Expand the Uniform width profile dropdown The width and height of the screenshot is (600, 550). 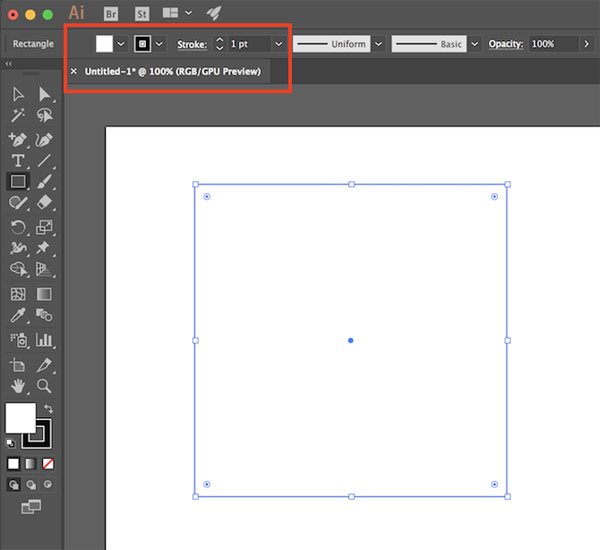(x=378, y=44)
